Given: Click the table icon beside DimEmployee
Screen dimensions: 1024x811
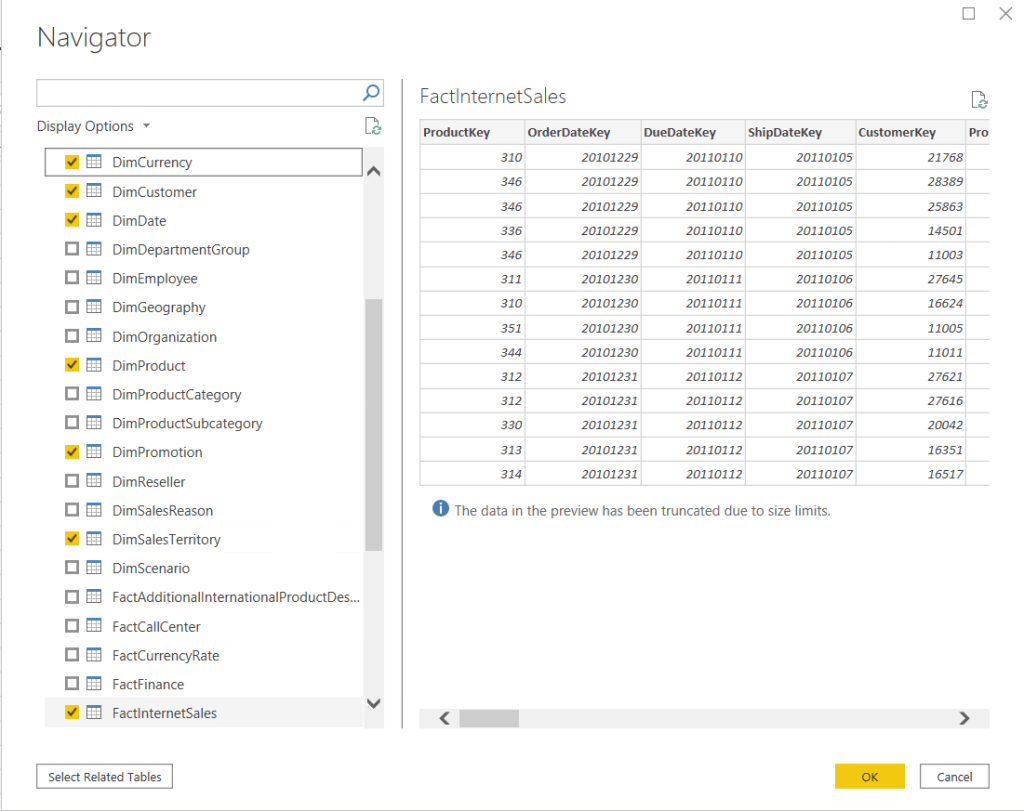Looking at the screenshot, I should [x=95, y=279].
